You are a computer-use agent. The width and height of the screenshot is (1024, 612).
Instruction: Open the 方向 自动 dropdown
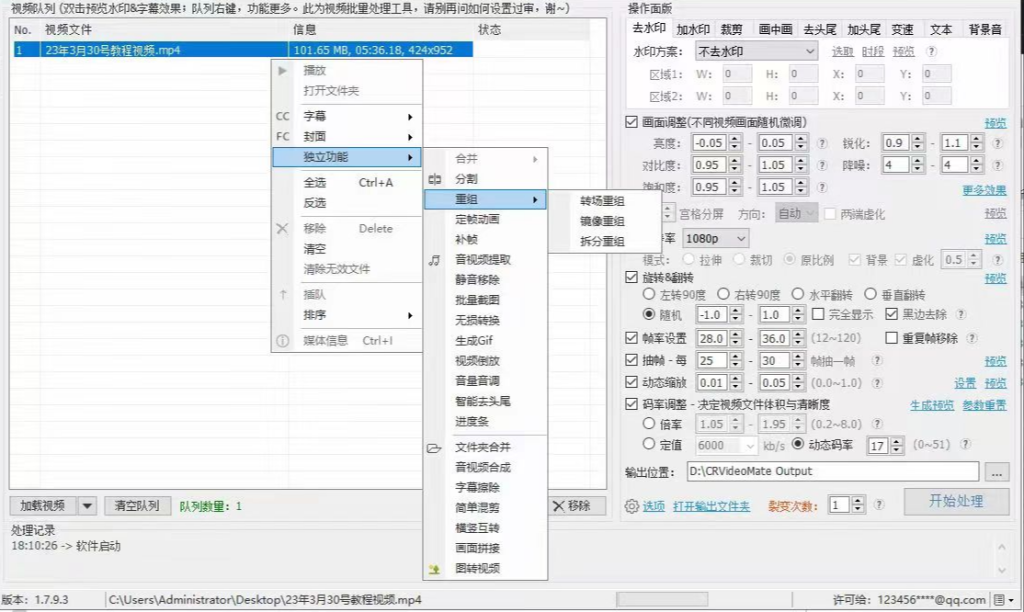point(797,214)
